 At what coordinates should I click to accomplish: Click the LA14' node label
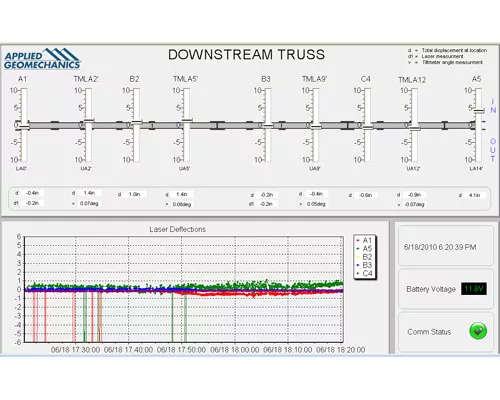pos(476,169)
